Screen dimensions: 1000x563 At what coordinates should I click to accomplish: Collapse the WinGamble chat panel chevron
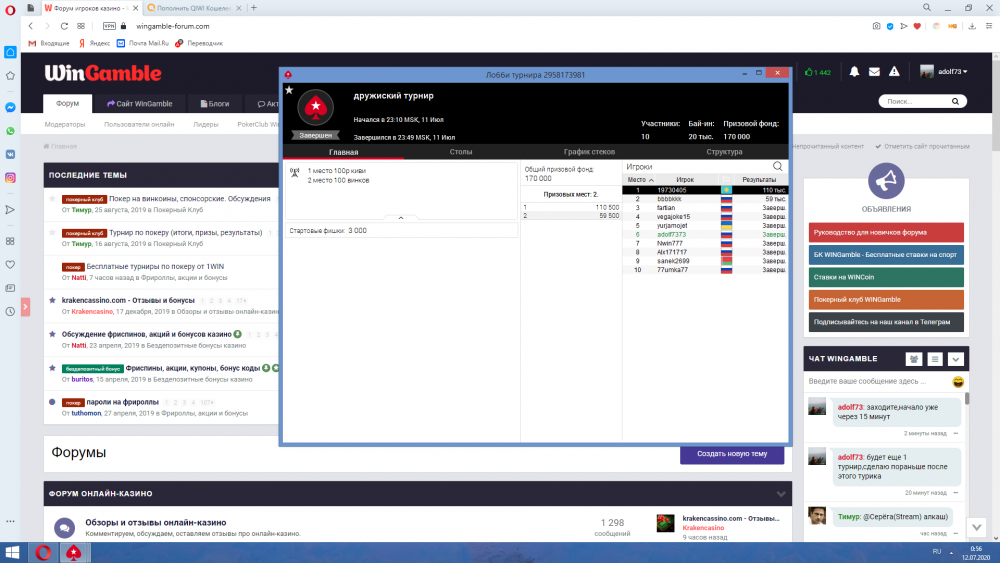click(956, 359)
